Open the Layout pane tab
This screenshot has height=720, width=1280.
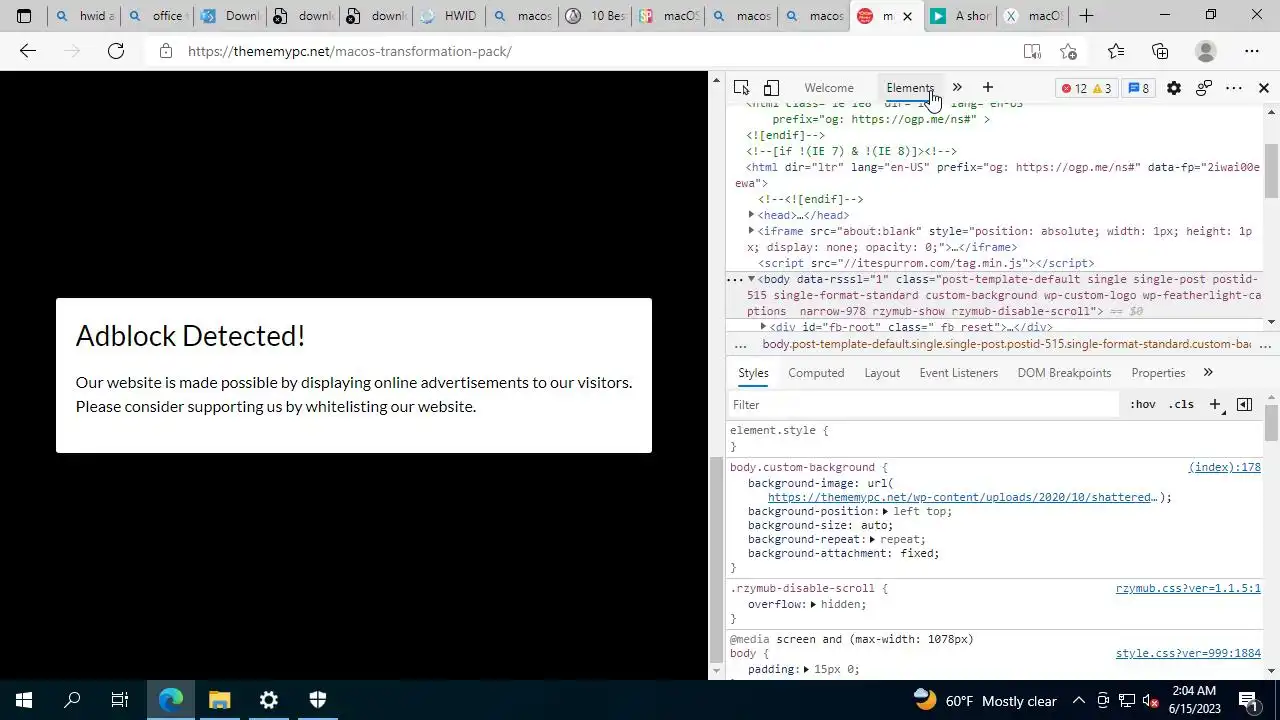[x=882, y=373]
